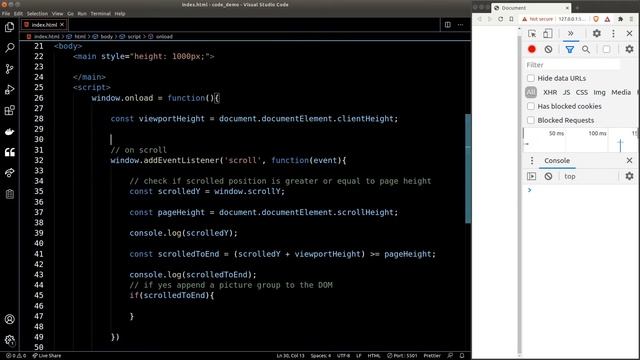Filter network requests by XHR
The image size is (640, 360).
[x=550, y=92]
